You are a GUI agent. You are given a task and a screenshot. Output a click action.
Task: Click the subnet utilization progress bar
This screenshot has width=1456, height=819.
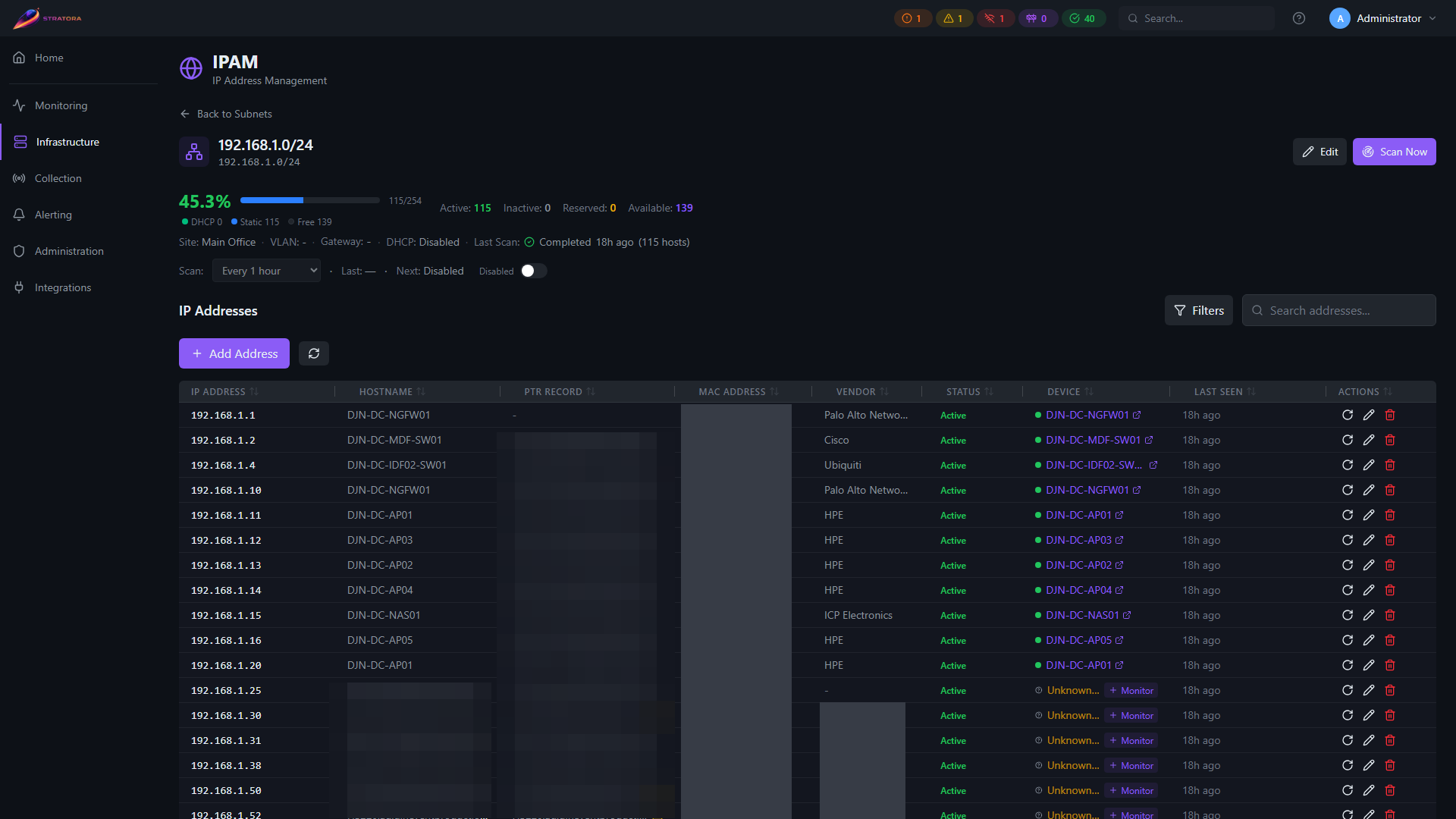(x=309, y=200)
